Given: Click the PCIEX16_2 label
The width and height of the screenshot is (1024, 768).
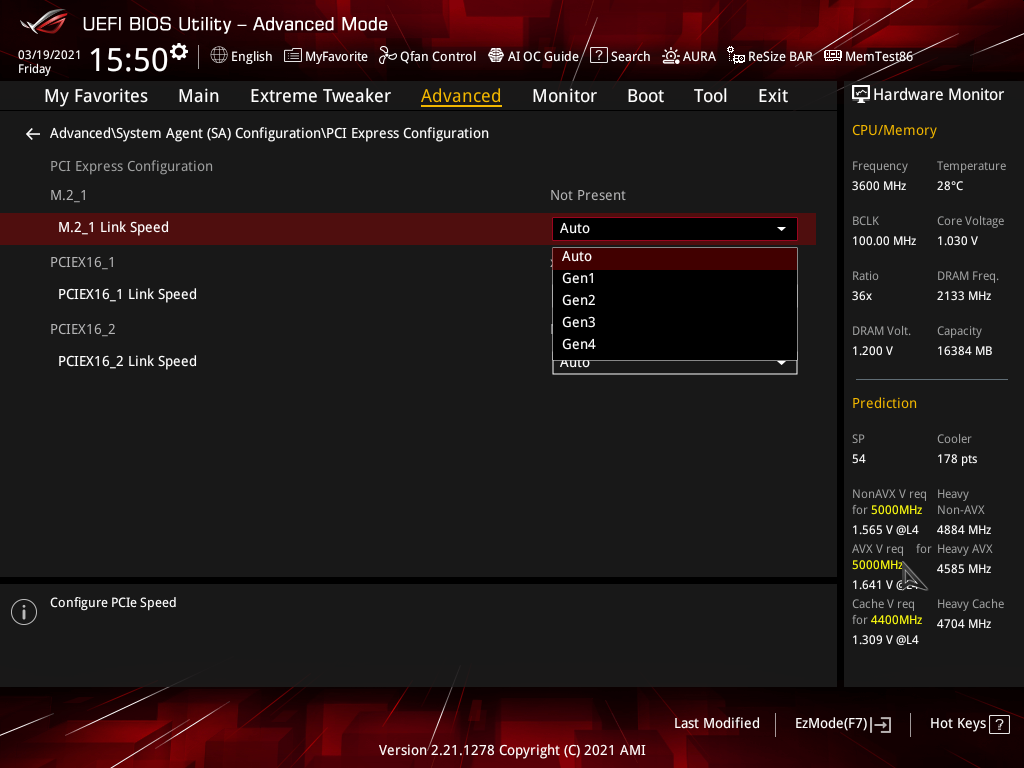Looking at the screenshot, I should click(82, 330).
